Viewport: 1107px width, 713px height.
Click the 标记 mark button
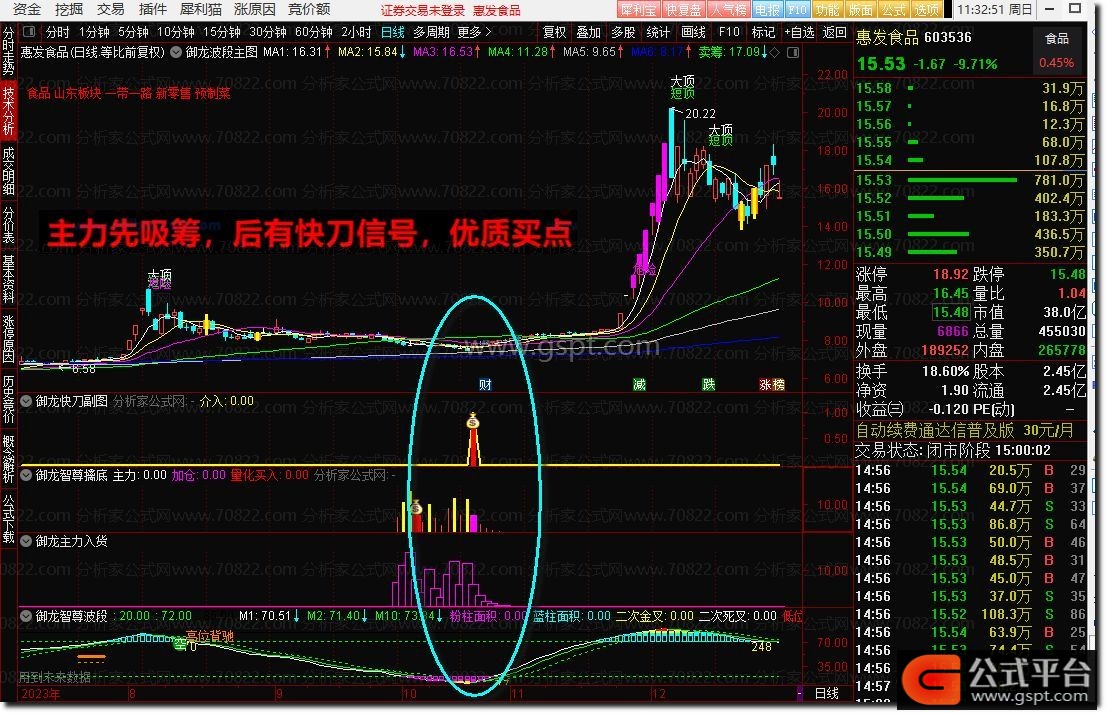pyautogui.click(x=763, y=32)
